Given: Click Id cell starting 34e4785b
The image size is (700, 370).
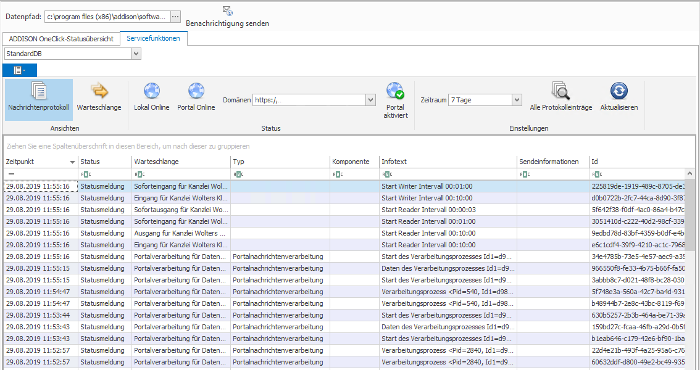Looking at the screenshot, I should [637, 257].
